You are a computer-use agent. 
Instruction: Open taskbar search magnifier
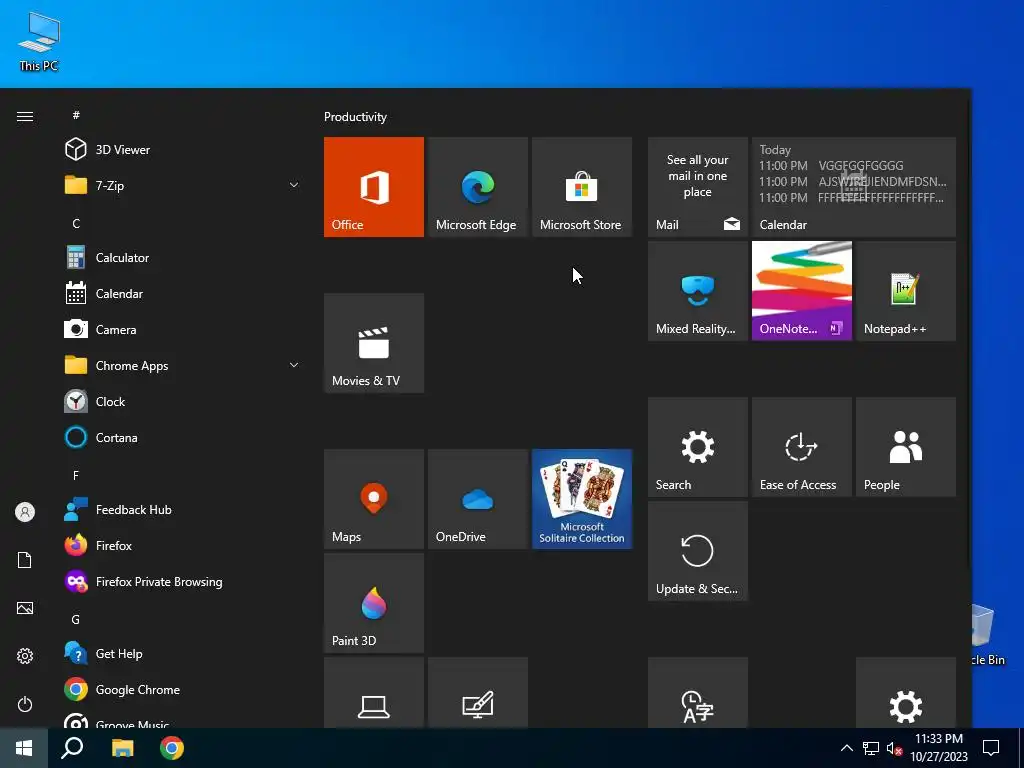[72, 748]
